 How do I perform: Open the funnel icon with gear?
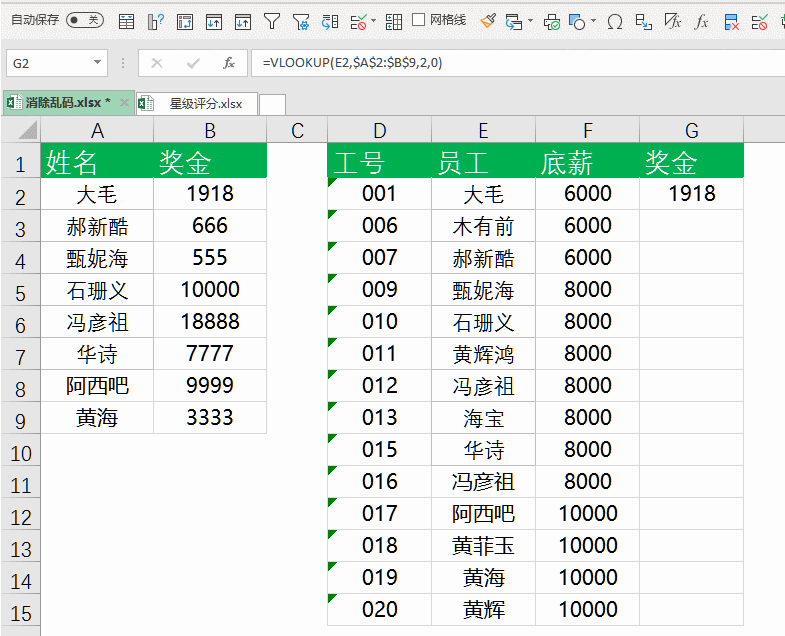point(301,22)
